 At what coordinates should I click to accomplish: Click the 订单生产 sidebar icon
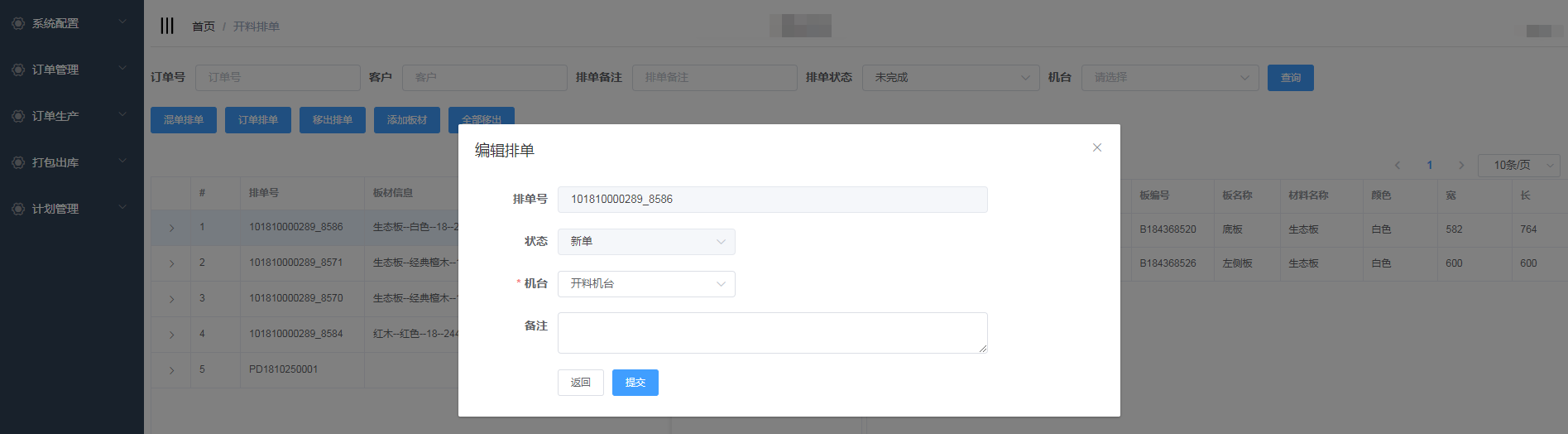18,116
